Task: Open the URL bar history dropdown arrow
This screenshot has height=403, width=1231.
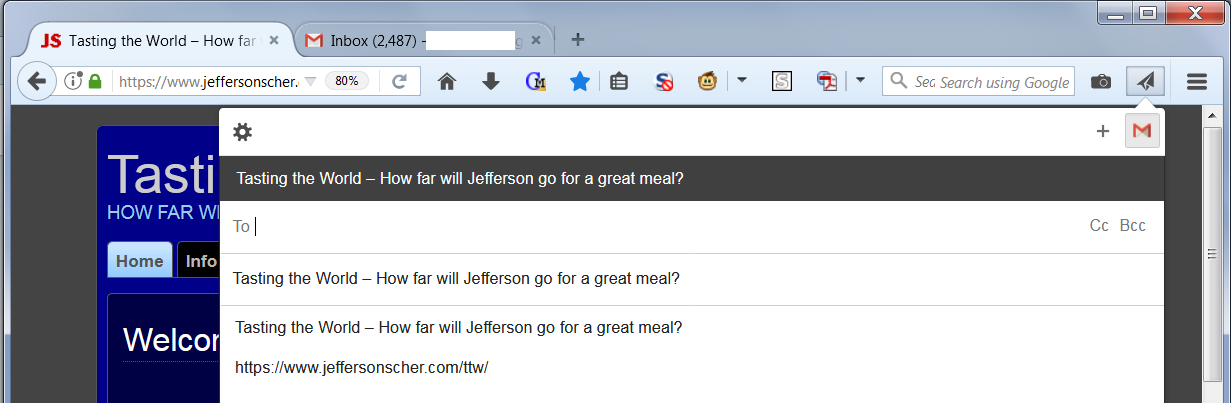Action: click(x=310, y=81)
